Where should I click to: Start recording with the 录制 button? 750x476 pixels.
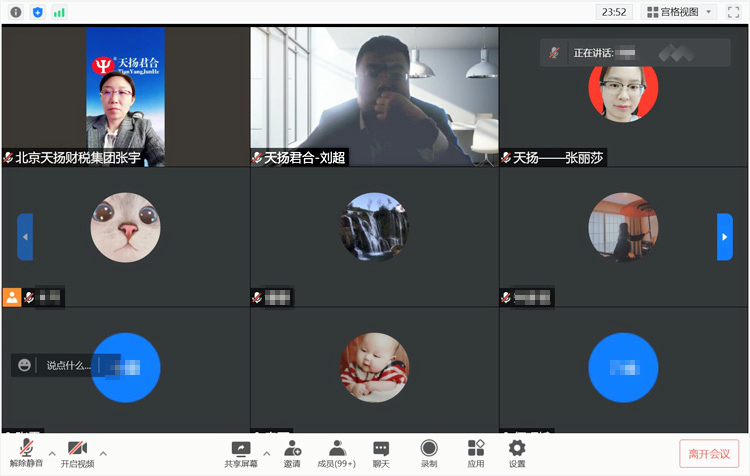(x=429, y=453)
